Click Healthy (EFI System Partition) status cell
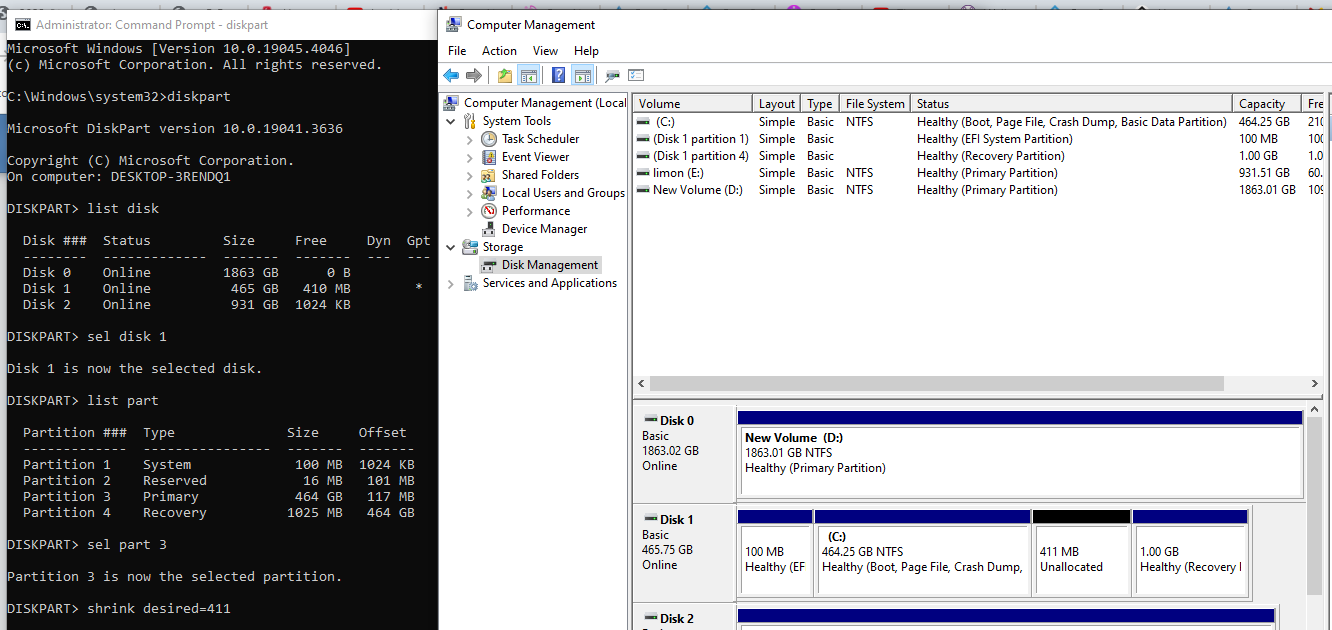 [x=995, y=139]
